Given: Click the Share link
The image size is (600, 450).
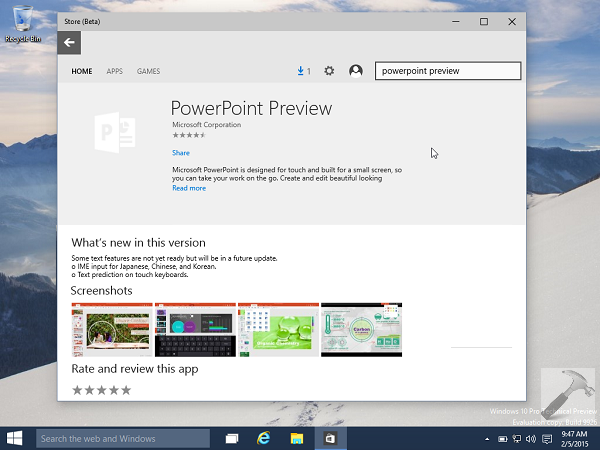Looking at the screenshot, I should coord(180,153).
